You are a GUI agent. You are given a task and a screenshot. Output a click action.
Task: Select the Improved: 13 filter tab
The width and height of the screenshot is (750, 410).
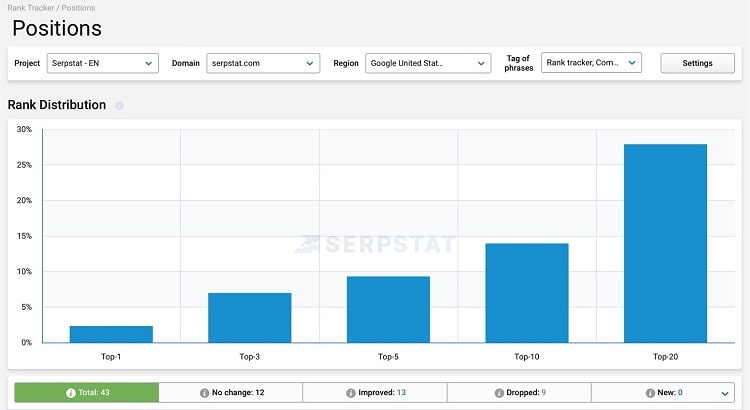point(375,392)
